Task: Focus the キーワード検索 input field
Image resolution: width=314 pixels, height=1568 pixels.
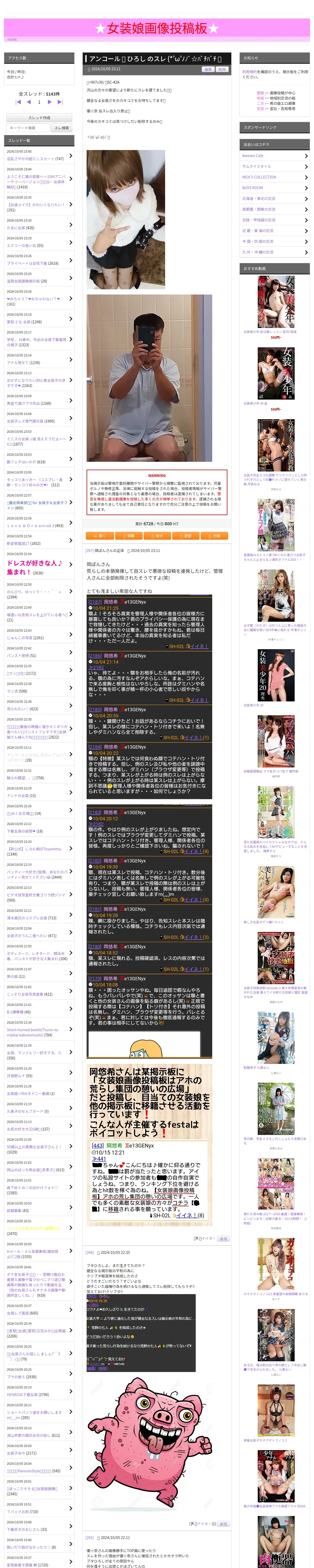Action: click(28, 128)
